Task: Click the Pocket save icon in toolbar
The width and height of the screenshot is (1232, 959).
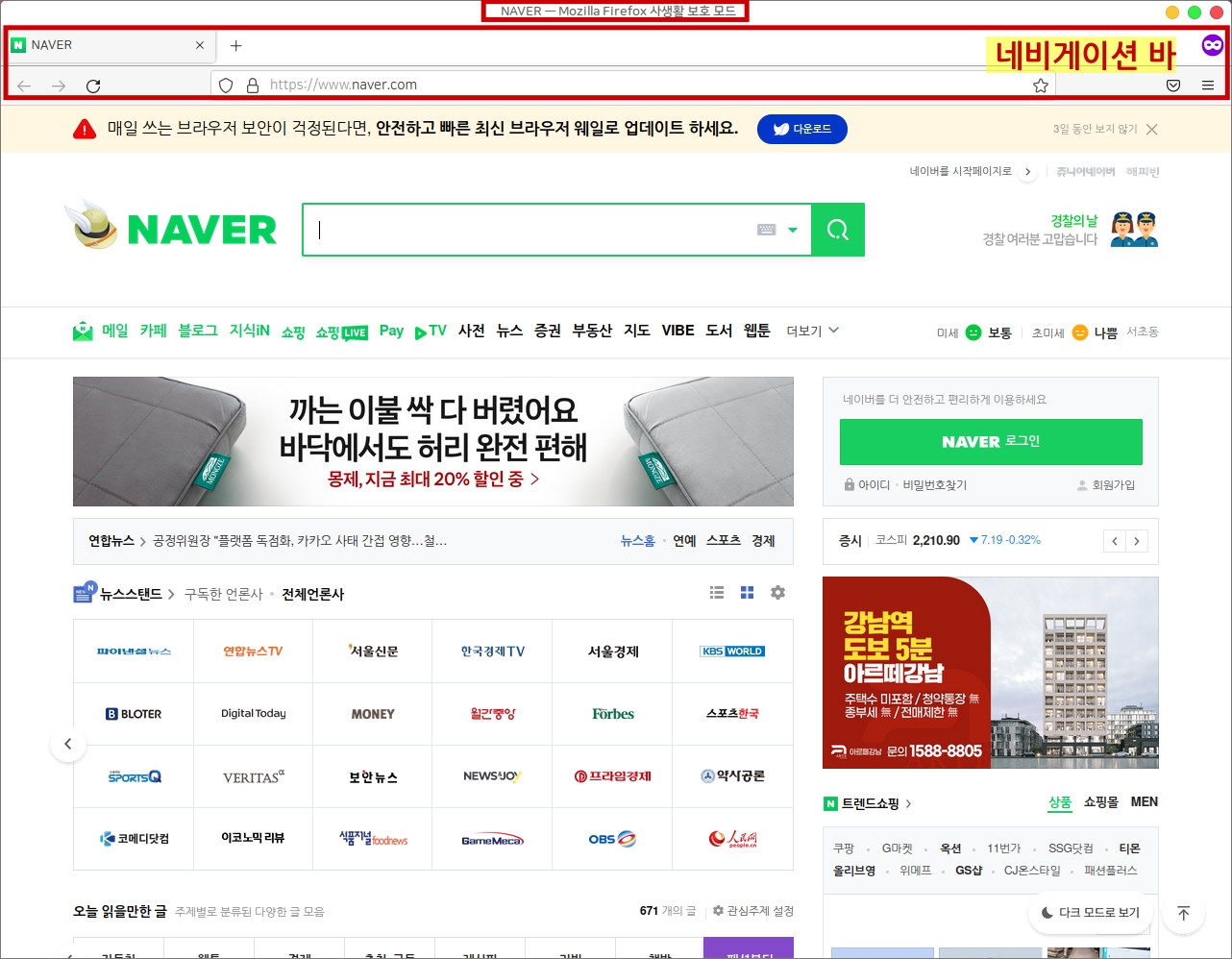Action: click(x=1172, y=86)
